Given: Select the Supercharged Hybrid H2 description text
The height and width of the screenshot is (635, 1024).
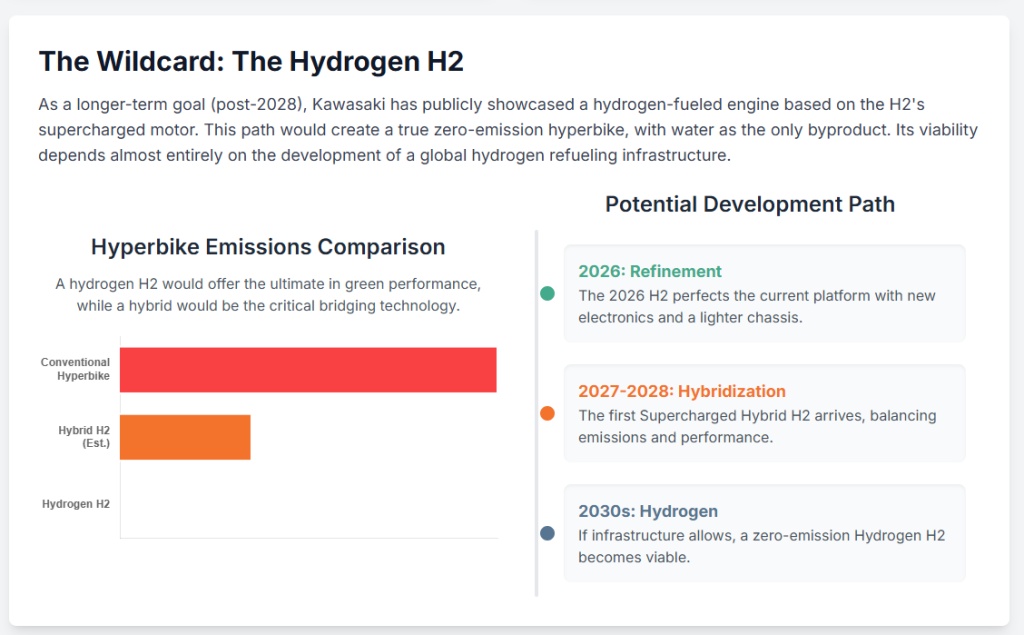Looking at the screenshot, I should click(x=756, y=426).
